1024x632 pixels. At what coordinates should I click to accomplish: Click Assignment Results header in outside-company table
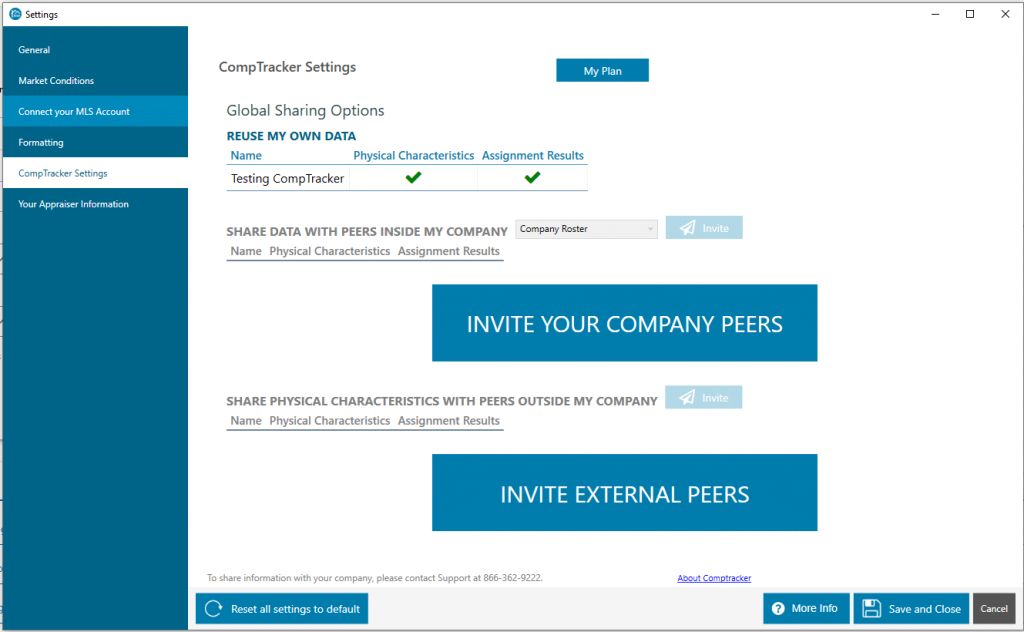(x=449, y=421)
